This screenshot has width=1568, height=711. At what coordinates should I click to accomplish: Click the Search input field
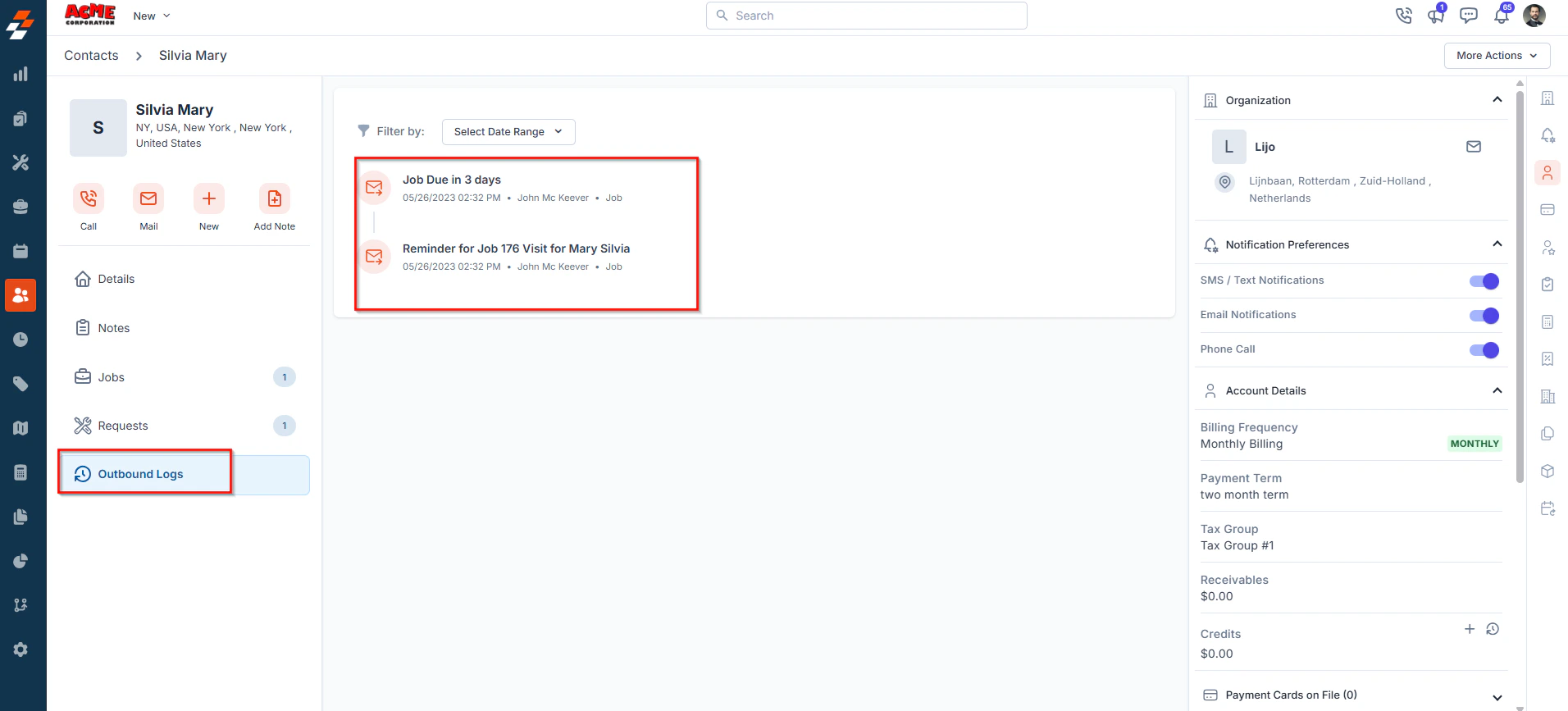tap(866, 16)
